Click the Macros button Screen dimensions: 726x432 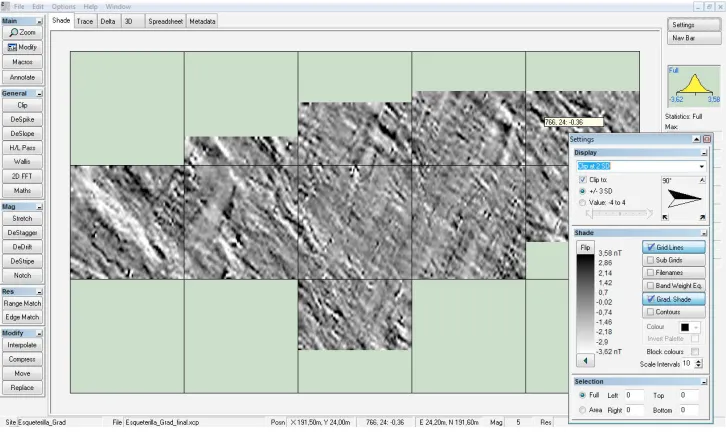click(22, 62)
